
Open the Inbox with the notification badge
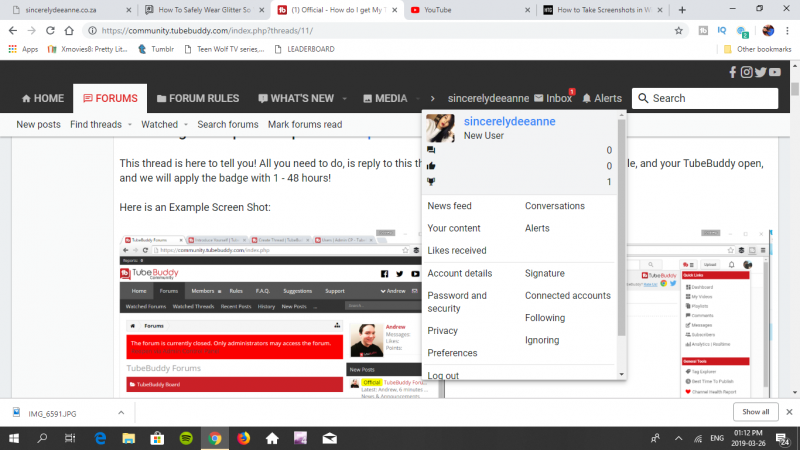[553, 99]
